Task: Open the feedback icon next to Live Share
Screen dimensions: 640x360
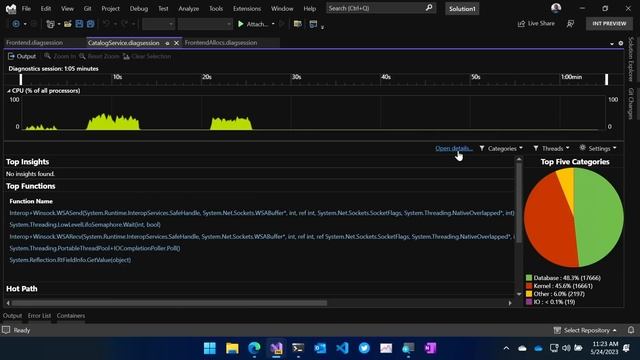Action: click(570, 24)
